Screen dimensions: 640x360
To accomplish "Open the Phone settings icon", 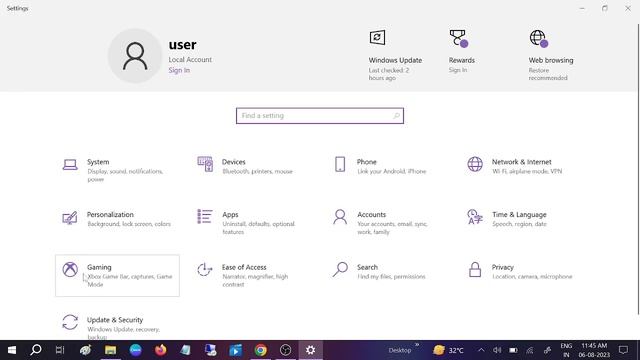I will (x=340, y=164).
